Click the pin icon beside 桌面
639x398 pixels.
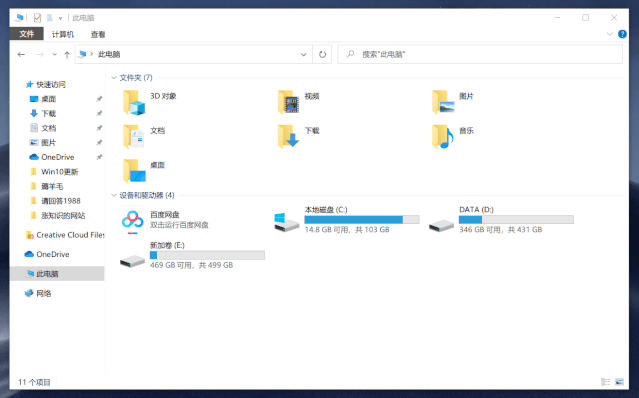99,99
